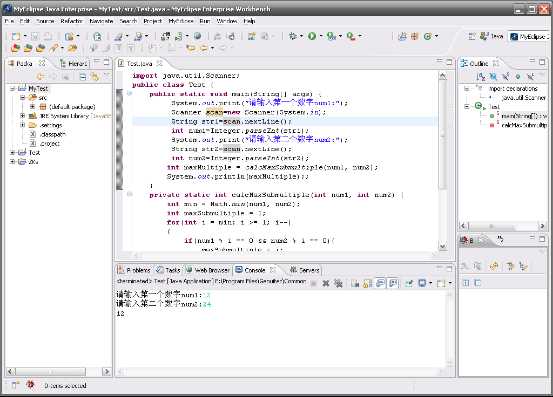This screenshot has height=397, width=553.
Task: Open the Refactor menu
Action: tap(71, 21)
